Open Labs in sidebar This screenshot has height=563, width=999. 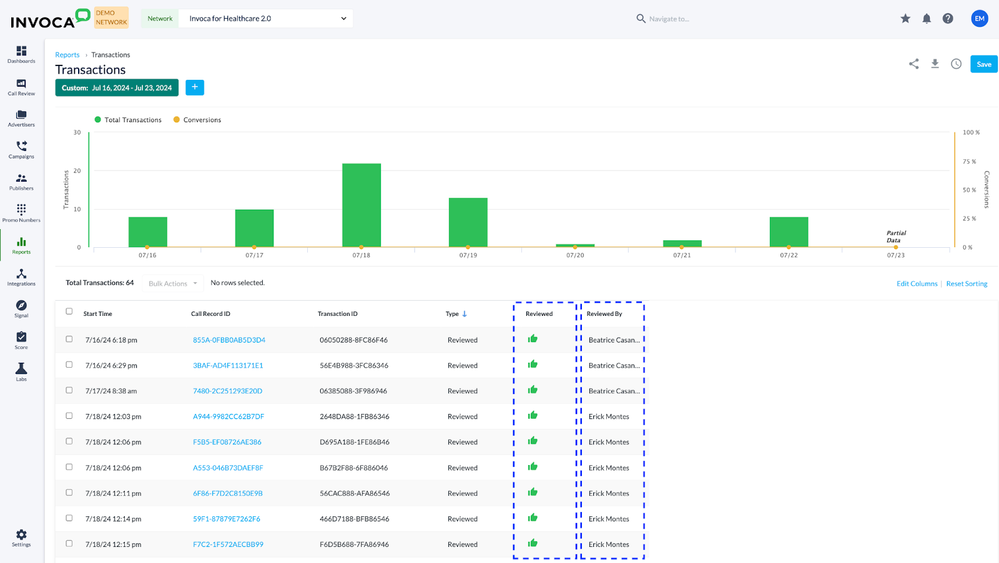tap(21, 373)
